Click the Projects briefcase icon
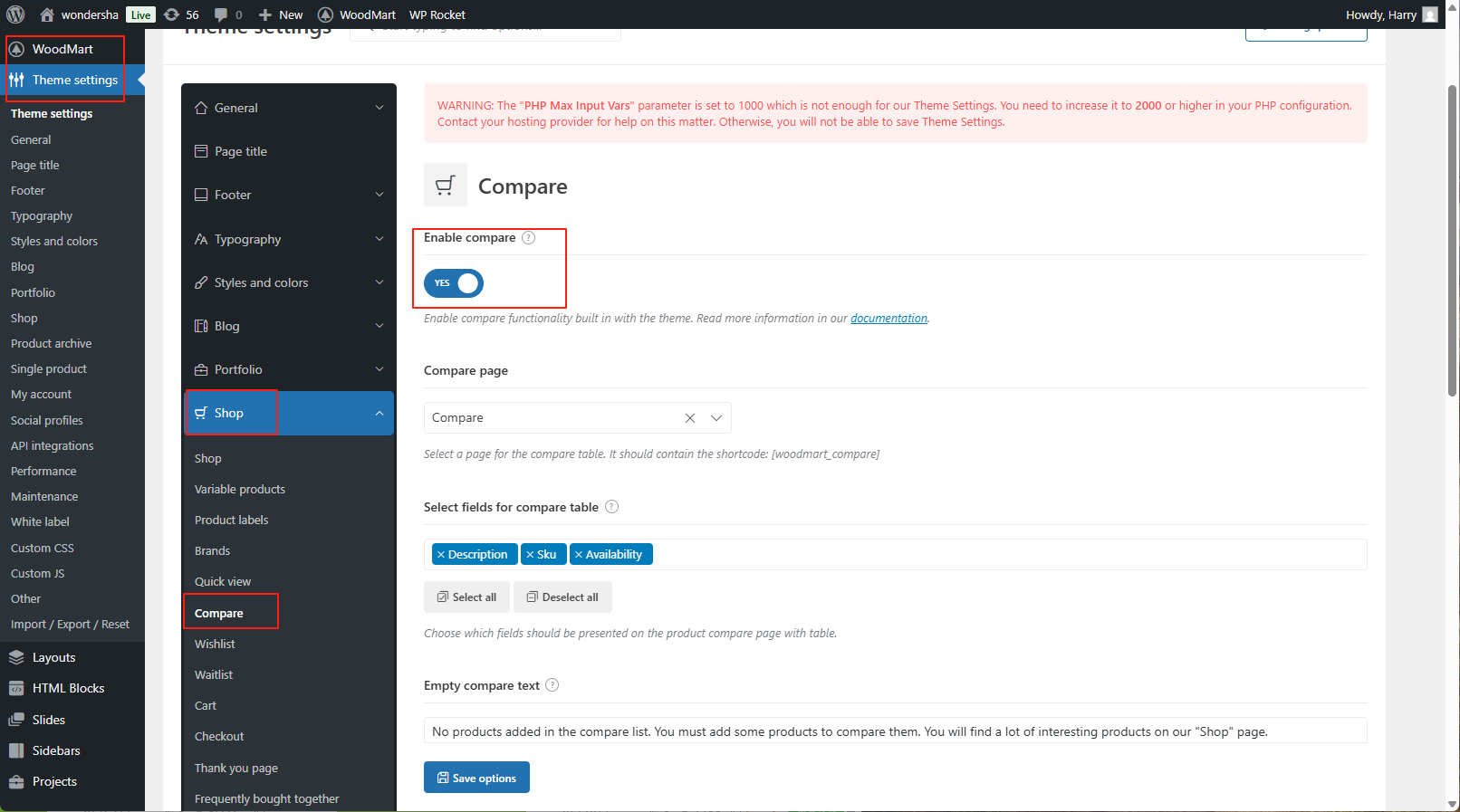 coord(16,781)
